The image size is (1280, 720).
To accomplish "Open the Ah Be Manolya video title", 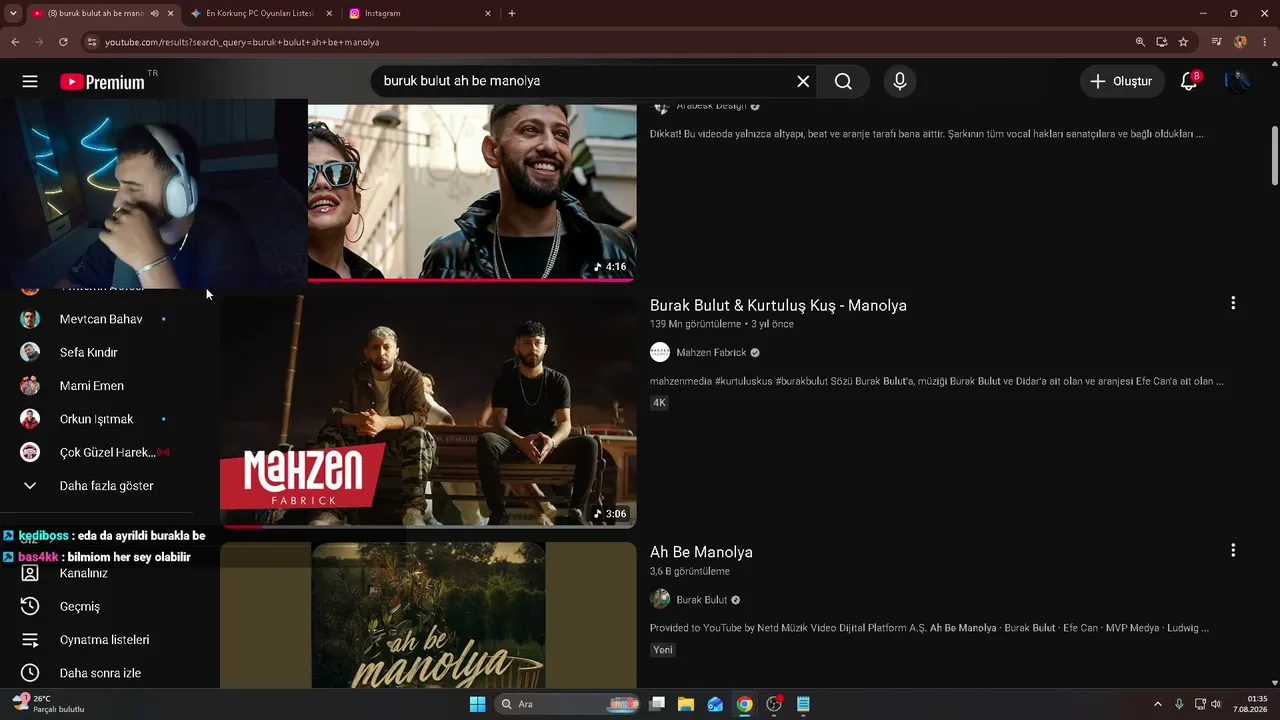I will point(701,552).
